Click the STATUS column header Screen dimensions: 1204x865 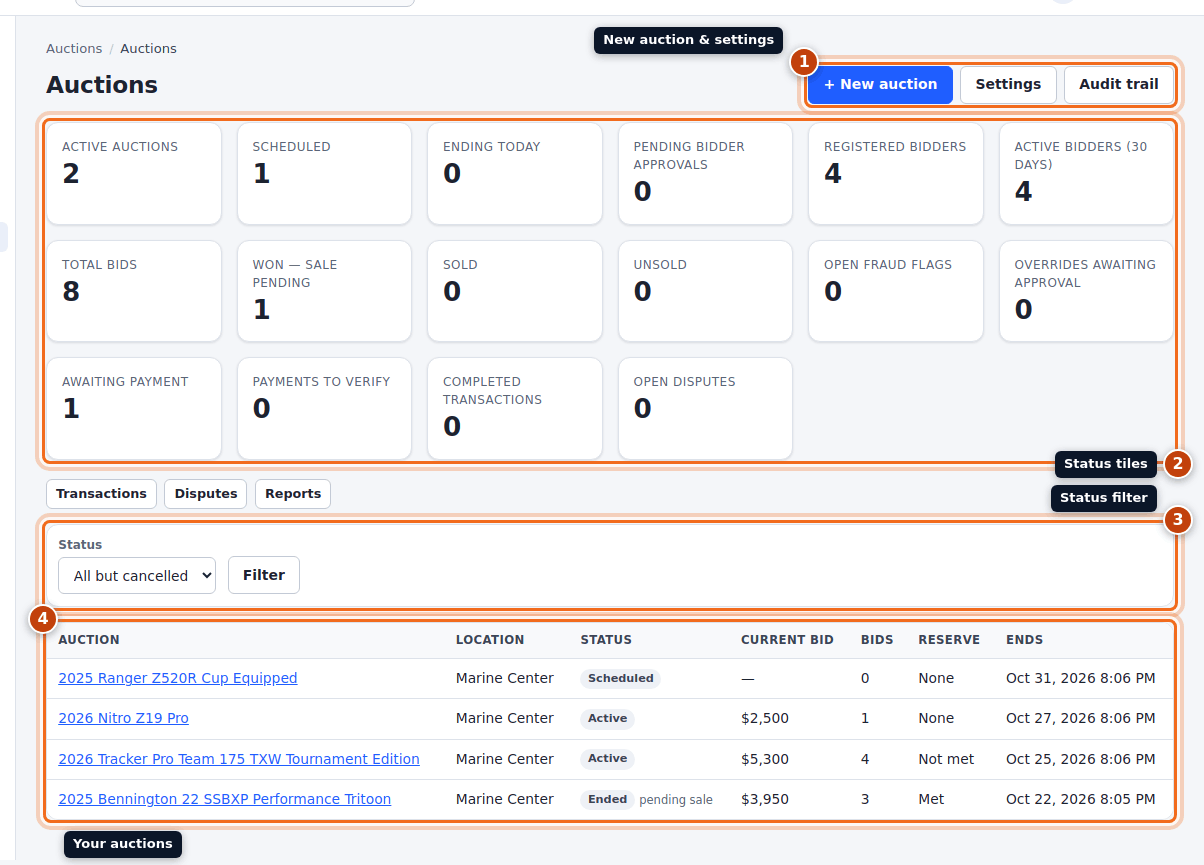pos(606,640)
